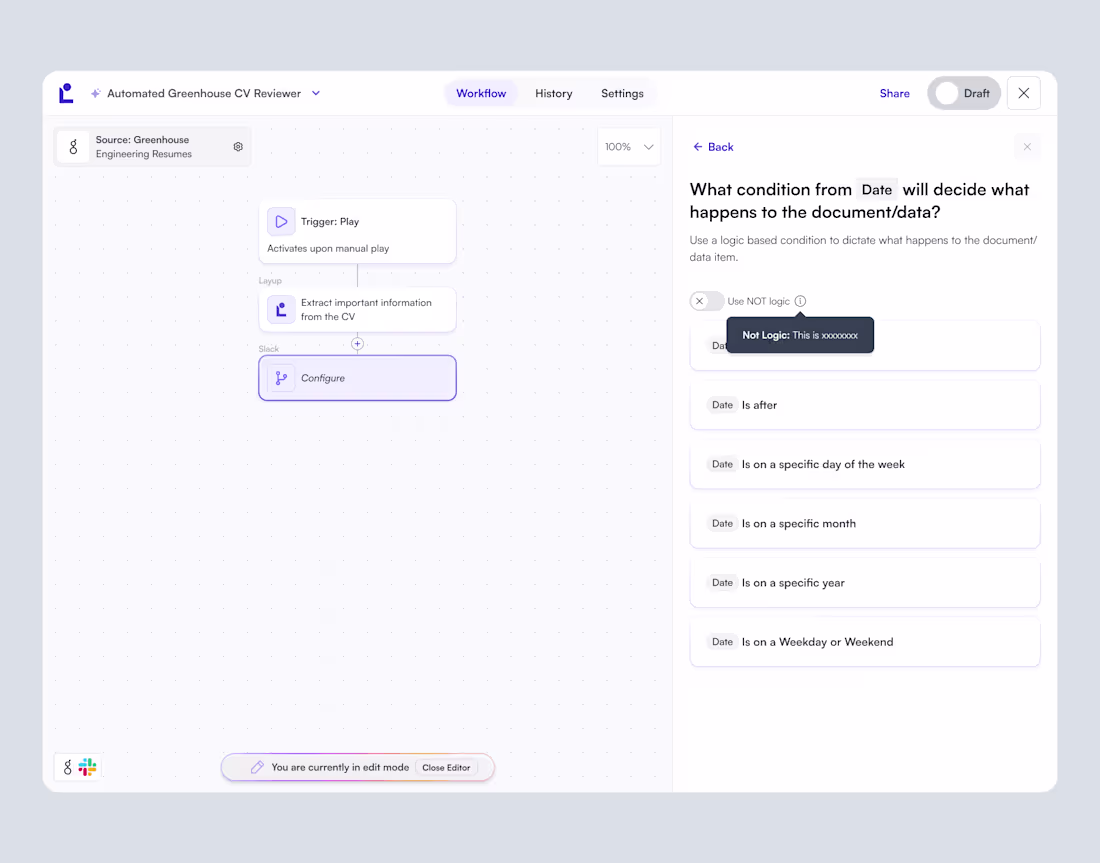The width and height of the screenshot is (1100, 863).
Task: Click the Play trigger icon in workflow
Action: tap(280, 221)
